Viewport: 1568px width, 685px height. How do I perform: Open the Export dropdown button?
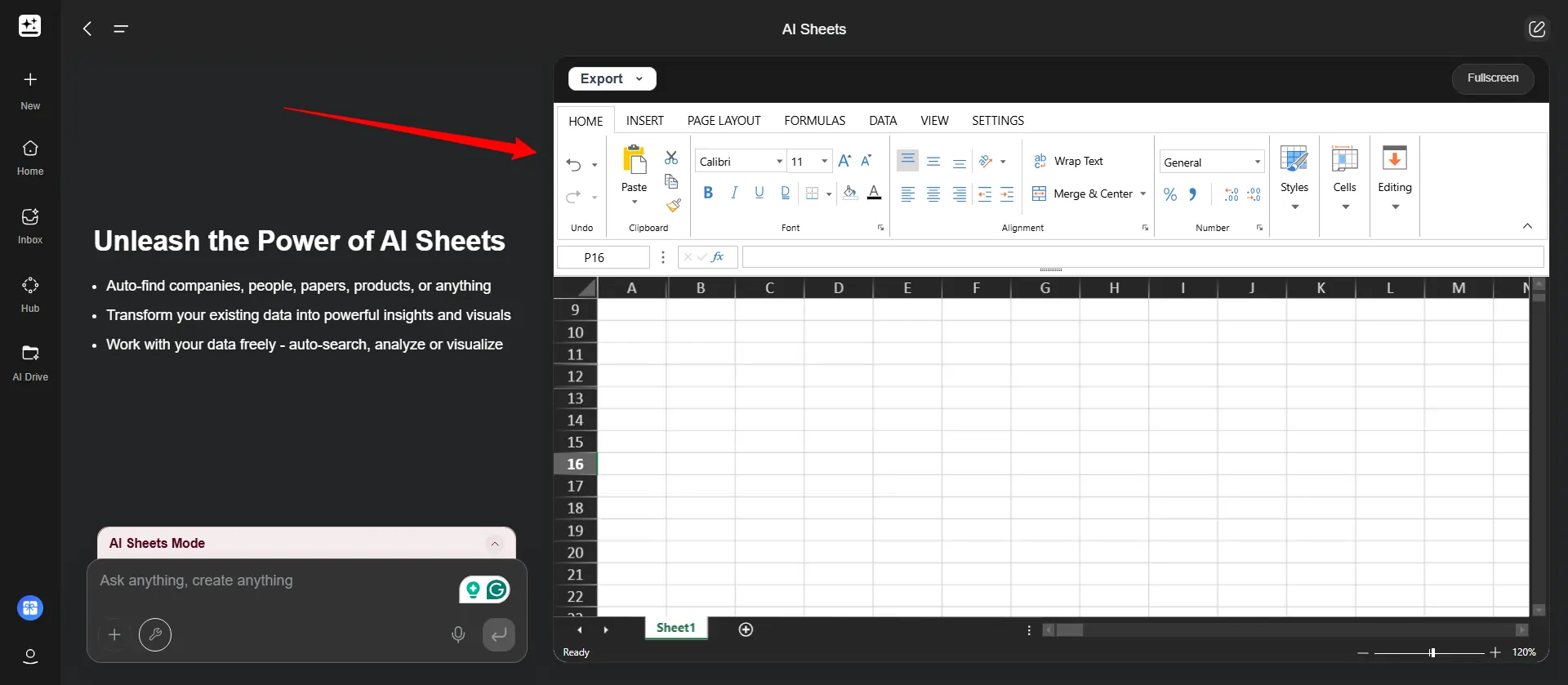612,78
